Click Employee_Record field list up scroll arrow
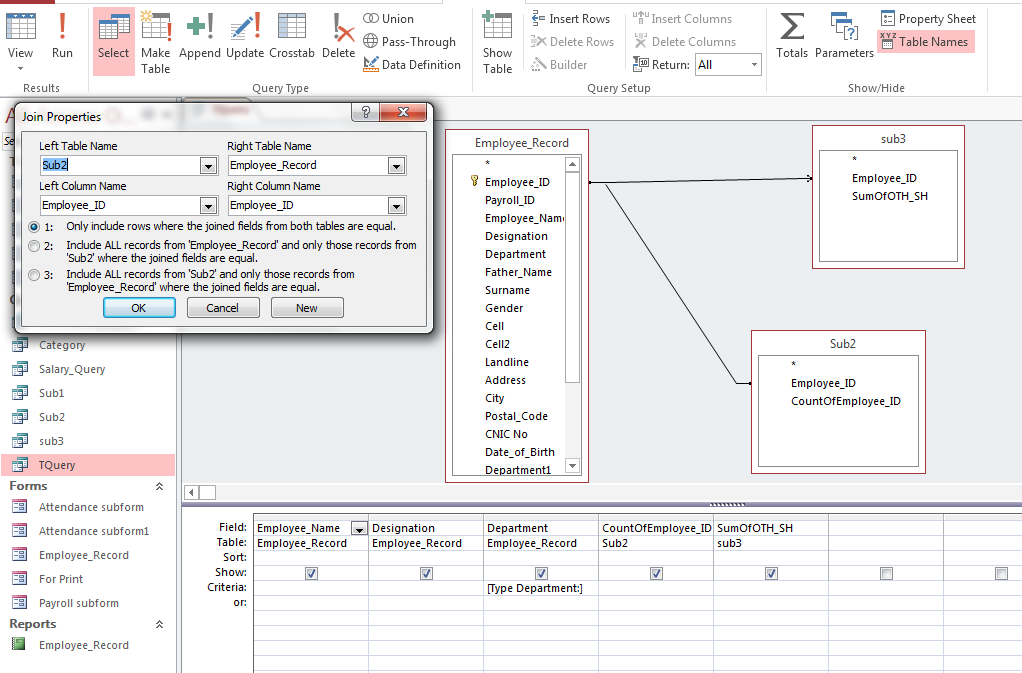Image resolution: width=1022 pixels, height=673 pixels. pyautogui.click(x=572, y=164)
